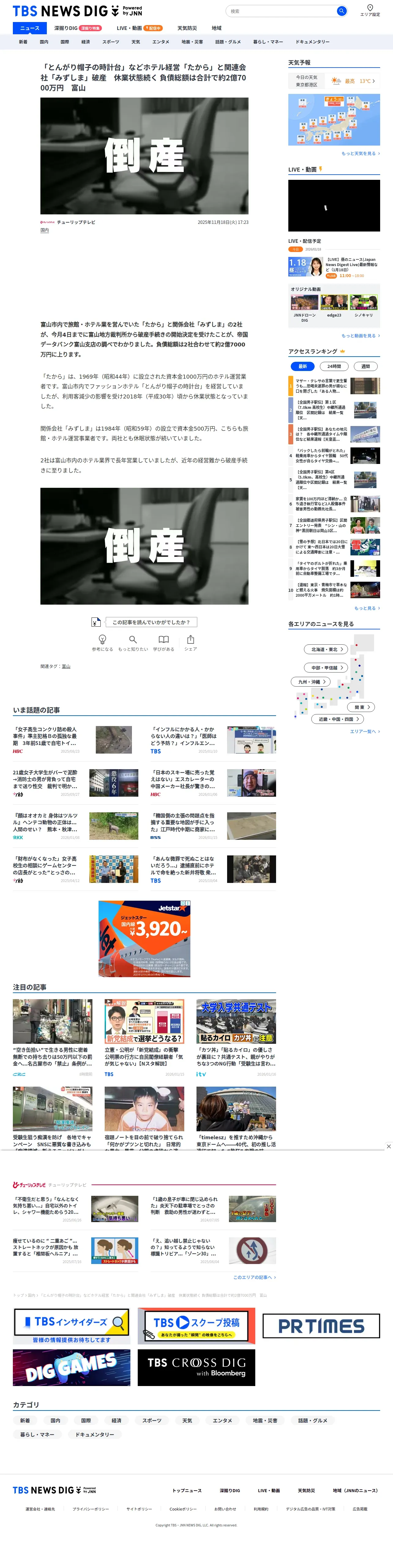Click the 学びがある book reaction icon
Image resolution: width=393 pixels, height=1568 pixels.
point(163,639)
